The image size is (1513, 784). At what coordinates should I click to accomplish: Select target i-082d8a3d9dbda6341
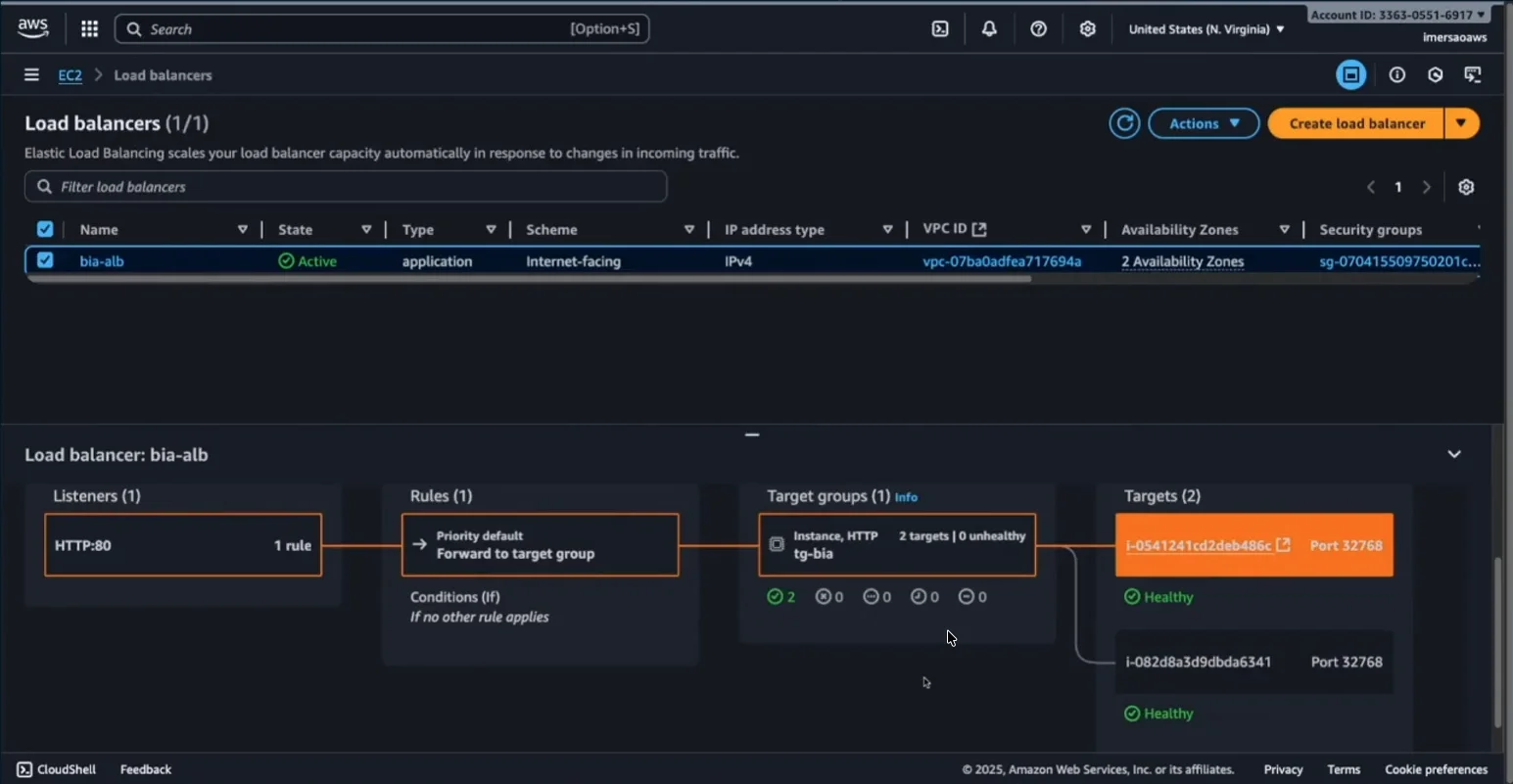point(1253,662)
